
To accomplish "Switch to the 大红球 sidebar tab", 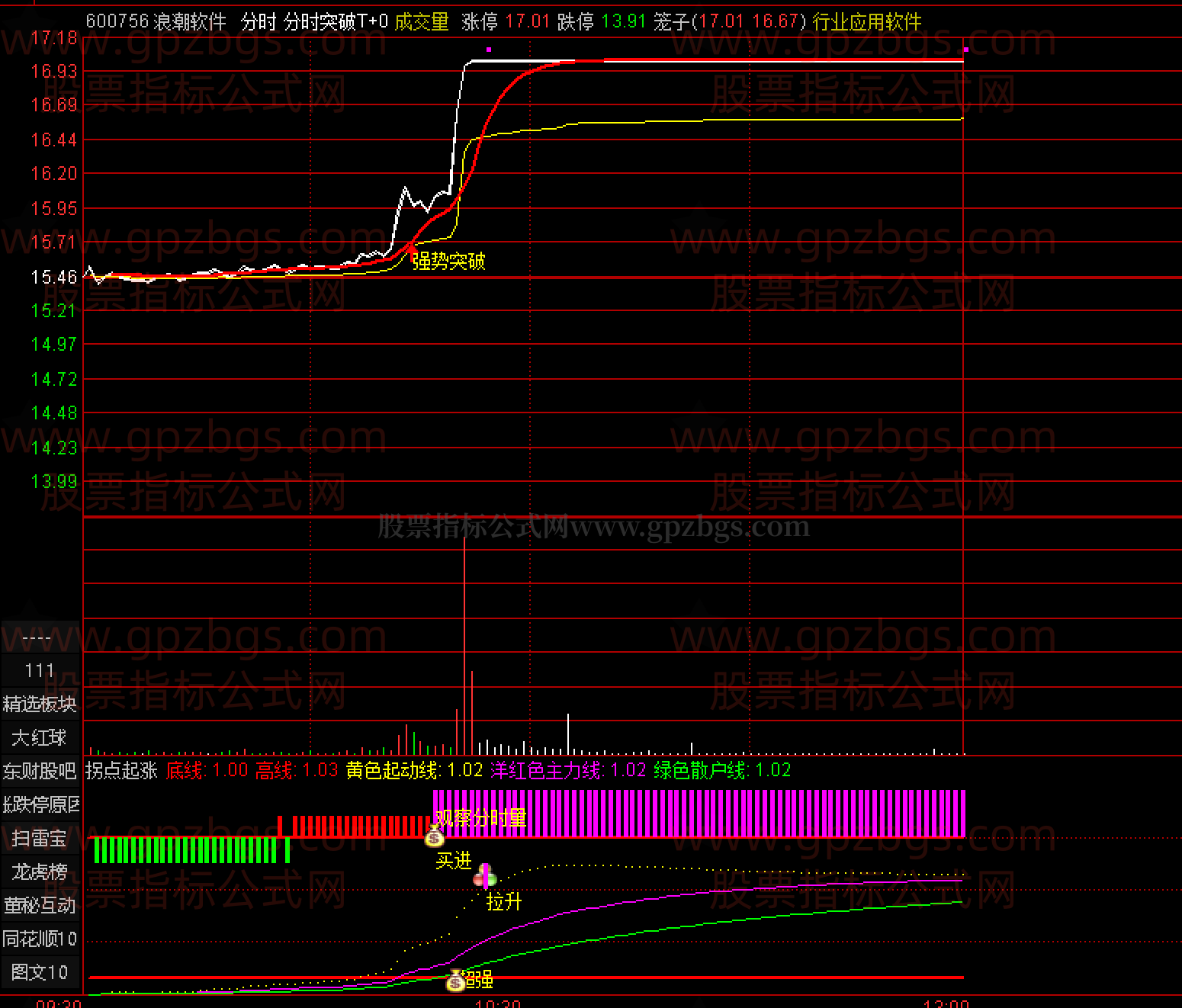I will [40, 737].
